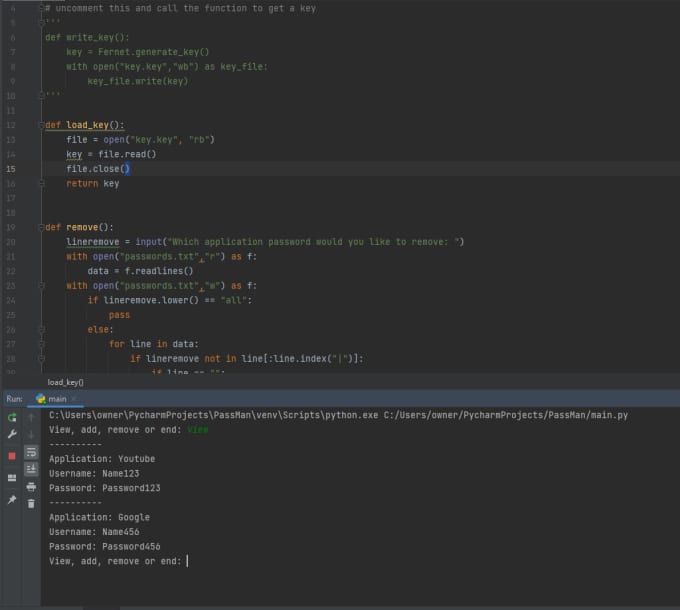Click Password: Password456 in console

105,546
